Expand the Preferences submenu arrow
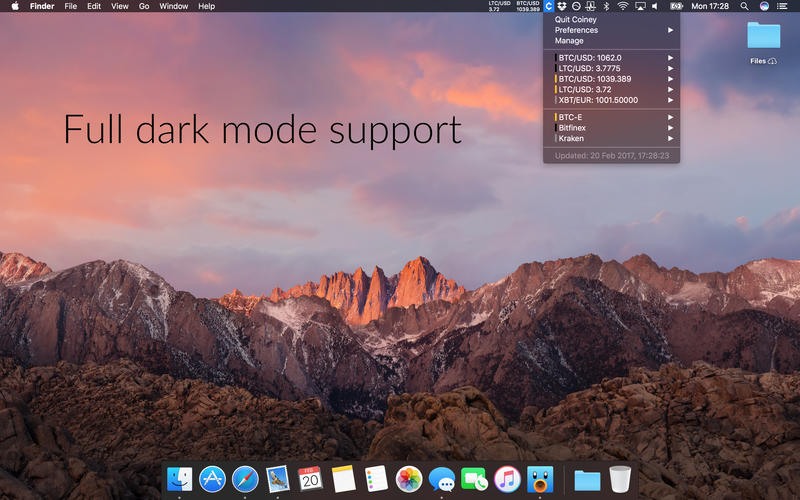800x500 pixels. [x=670, y=30]
